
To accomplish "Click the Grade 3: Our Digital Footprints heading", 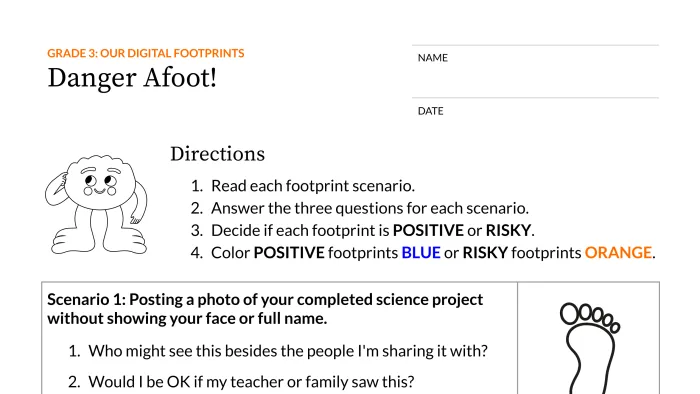I will click(146, 53).
